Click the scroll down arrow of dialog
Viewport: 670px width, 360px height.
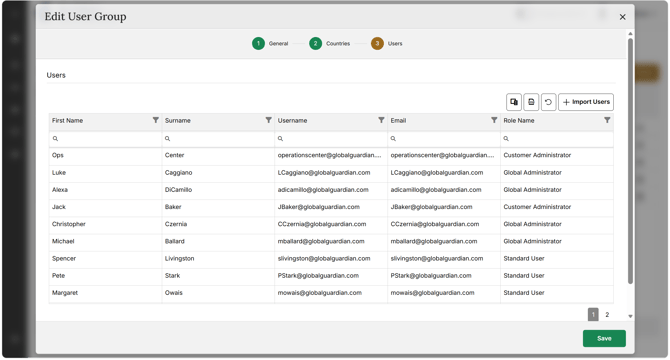tap(630, 316)
